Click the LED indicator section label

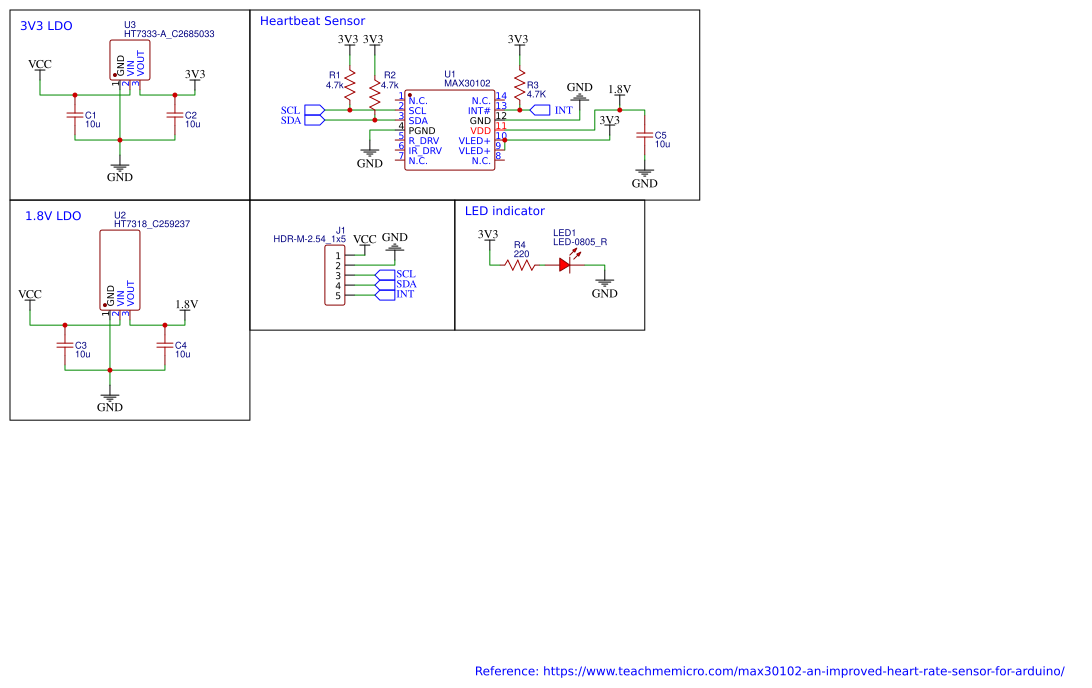click(504, 211)
